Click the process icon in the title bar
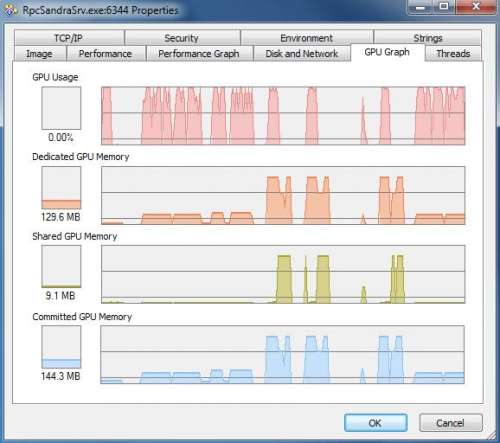 pos(11,11)
